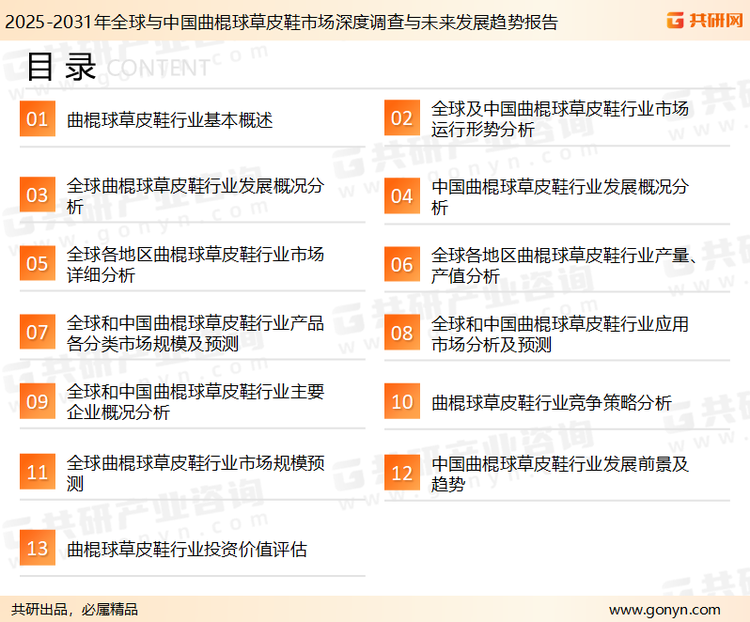Viewport: 750px width, 622px height.
Task: Open 中国曲棍球草皮鞋行业发展前景及趋势 entry
Action: 560,473
